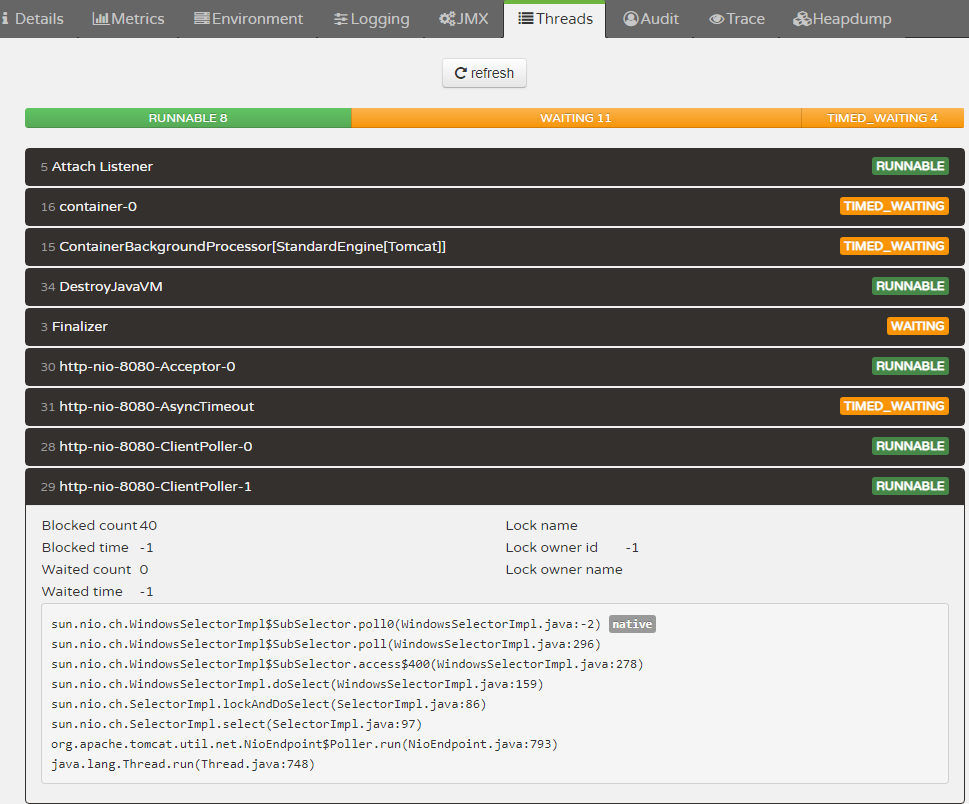969x804 pixels.
Task: Click the RUNNABLE 8 progress segment
Action: [x=188, y=118]
